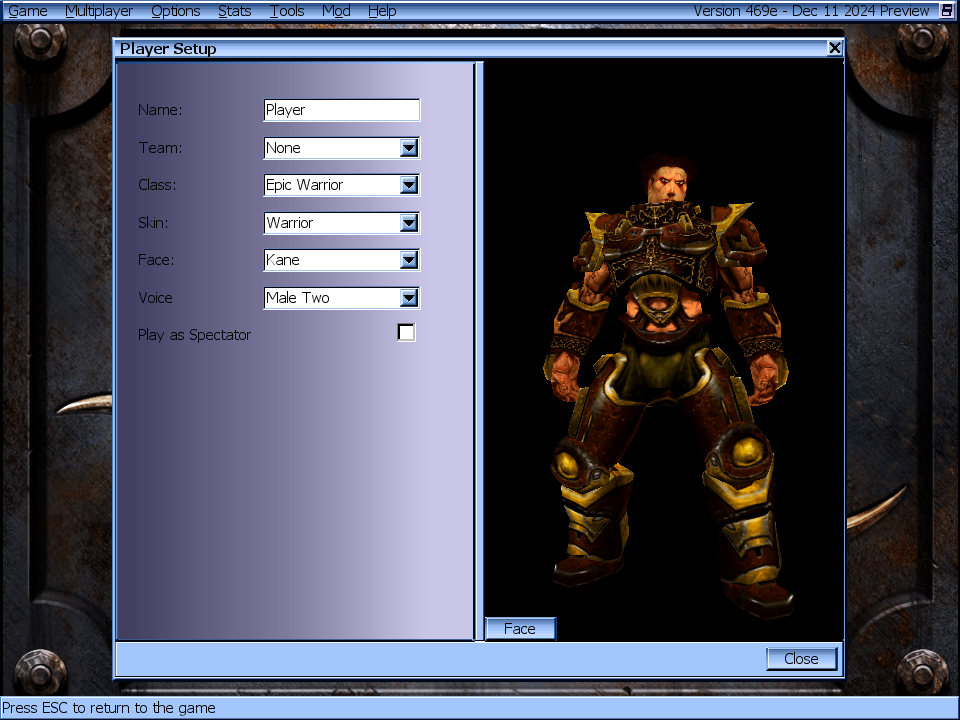Click the 3D player model preview

[664, 350]
